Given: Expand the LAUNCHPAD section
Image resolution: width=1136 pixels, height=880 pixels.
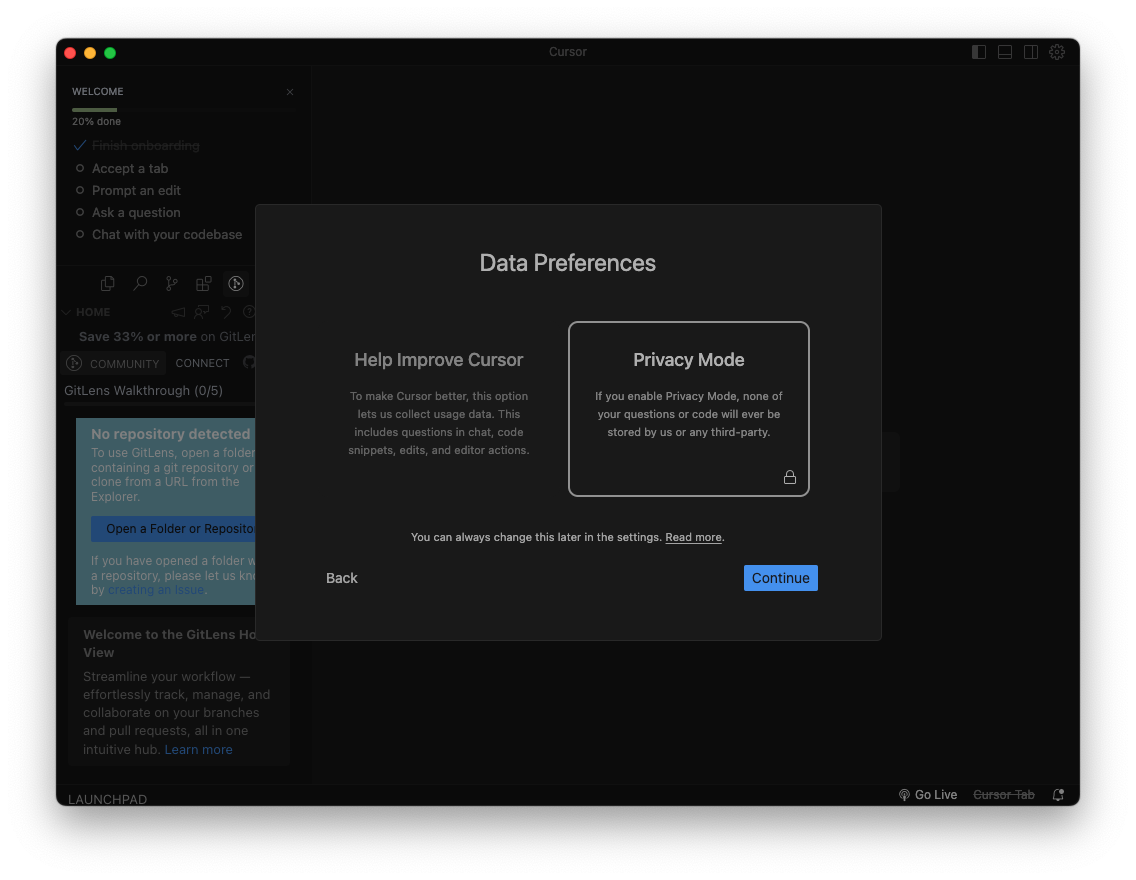Looking at the screenshot, I should pyautogui.click(x=107, y=799).
